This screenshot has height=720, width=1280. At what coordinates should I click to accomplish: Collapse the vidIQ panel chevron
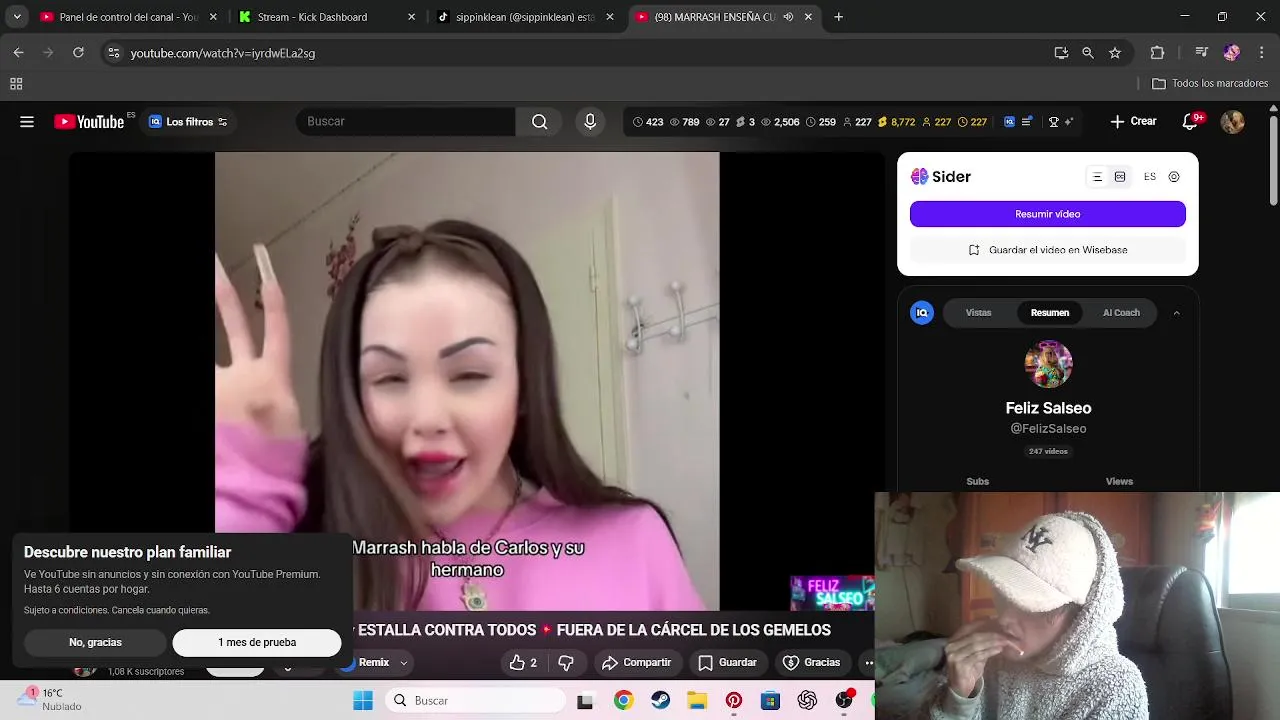pos(1176,313)
